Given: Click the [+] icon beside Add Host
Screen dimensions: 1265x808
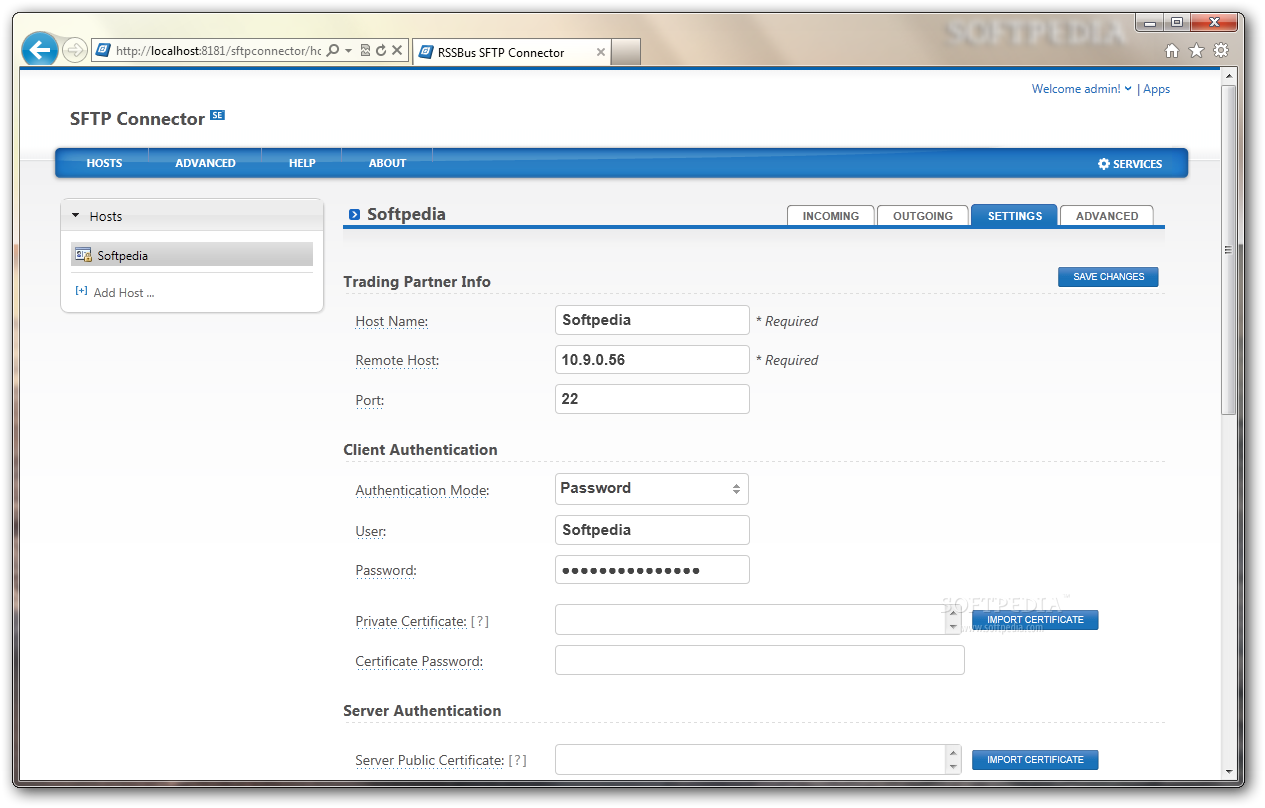Looking at the screenshot, I should [x=81, y=292].
